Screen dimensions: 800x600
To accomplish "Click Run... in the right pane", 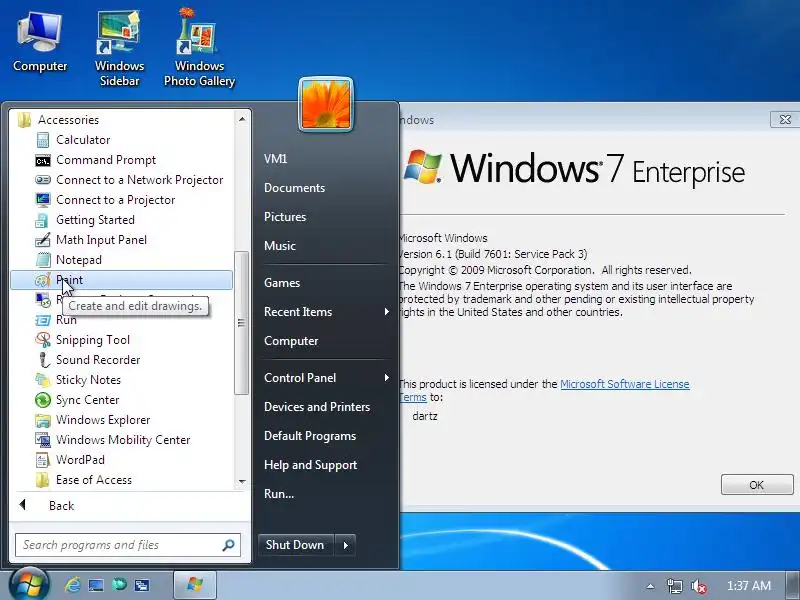I will [279, 494].
